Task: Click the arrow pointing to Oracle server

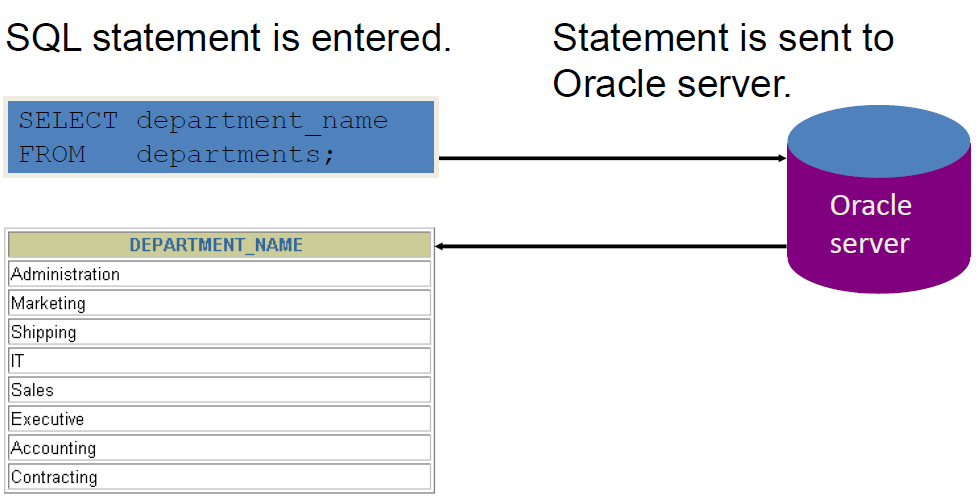Action: pos(612,158)
